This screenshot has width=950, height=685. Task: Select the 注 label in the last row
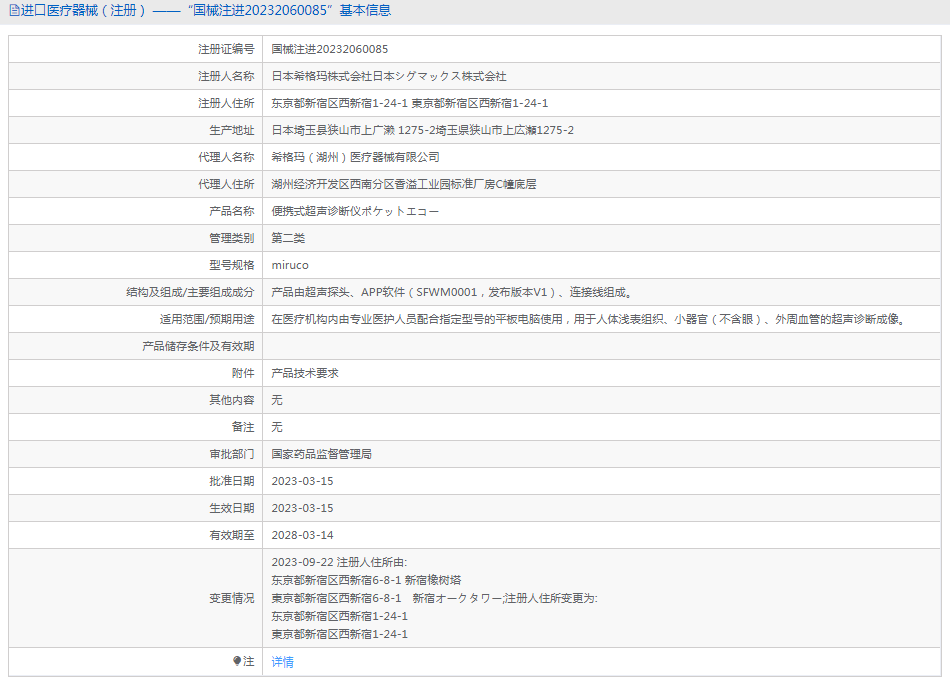[x=248, y=661]
